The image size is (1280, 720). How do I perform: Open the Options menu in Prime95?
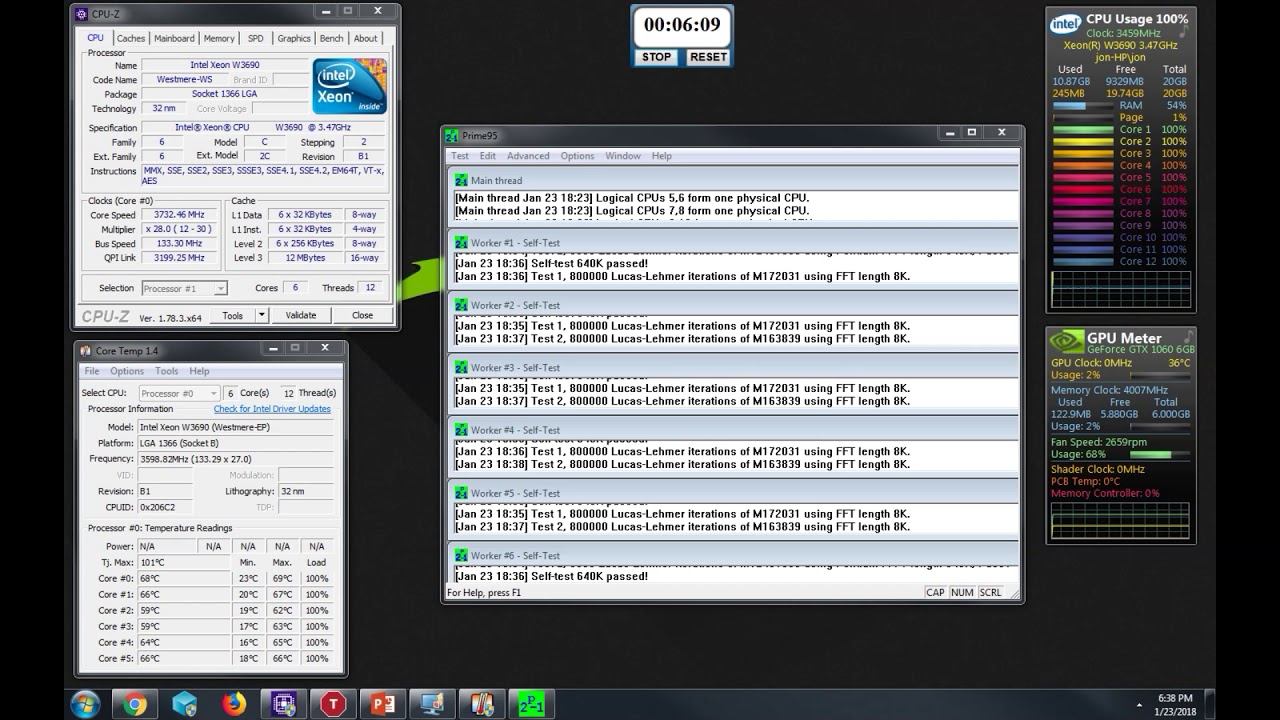pyautogui.click(x=577, y=156)
